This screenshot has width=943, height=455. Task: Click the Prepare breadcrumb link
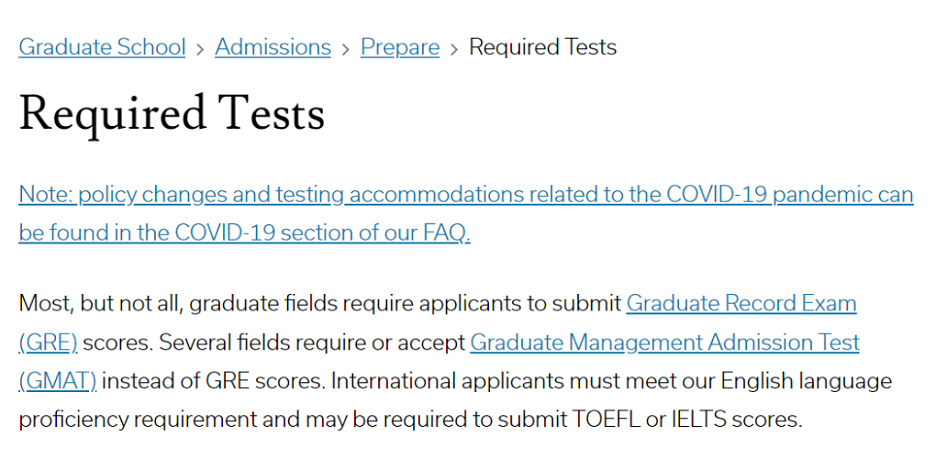pyautogui.click(x=400, y=47)
